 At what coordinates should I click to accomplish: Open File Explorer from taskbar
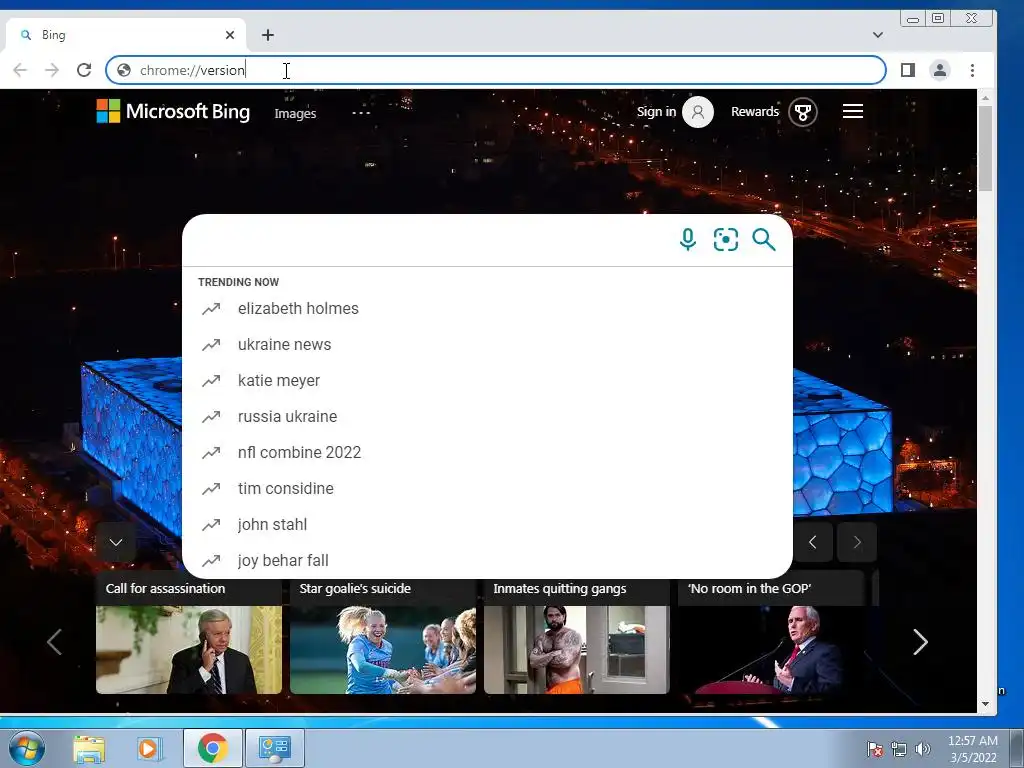point(89,748)
